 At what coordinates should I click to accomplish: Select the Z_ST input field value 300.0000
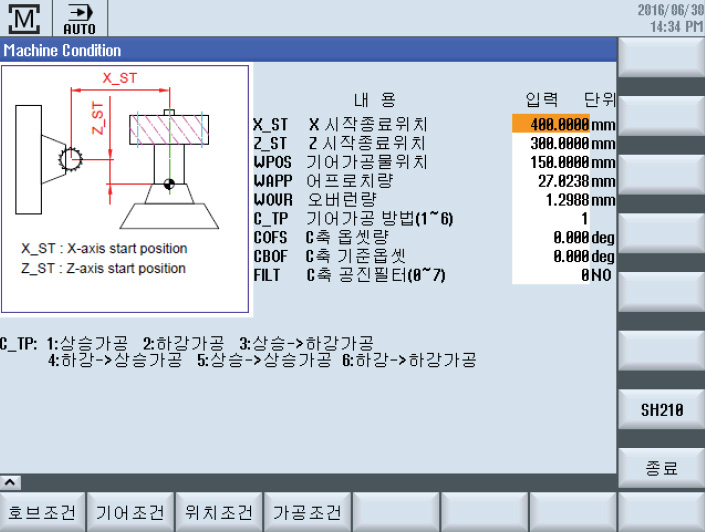pos(551,144)
